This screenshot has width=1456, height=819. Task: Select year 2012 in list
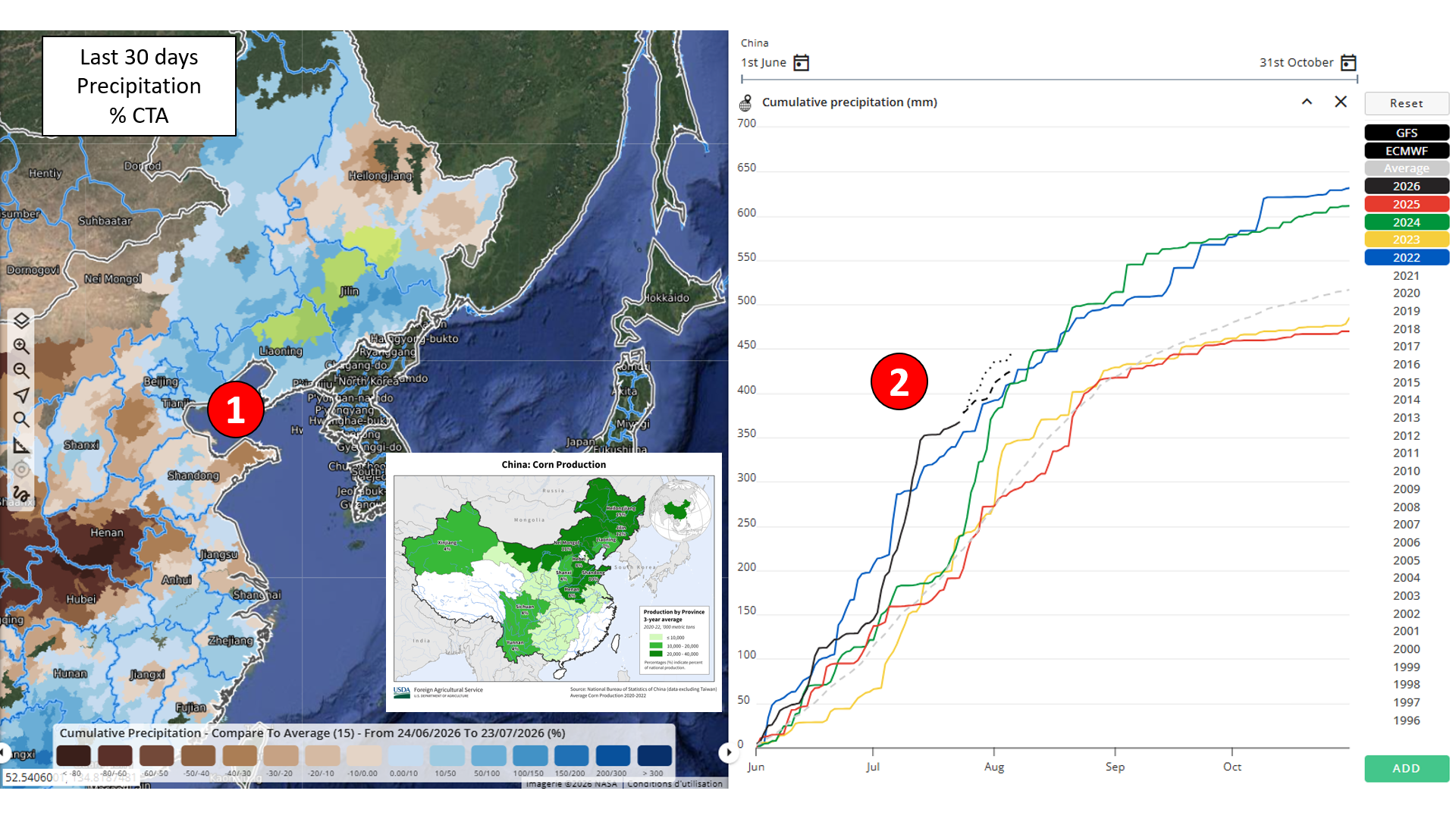pyautogui.click(x=1407, y=435)
